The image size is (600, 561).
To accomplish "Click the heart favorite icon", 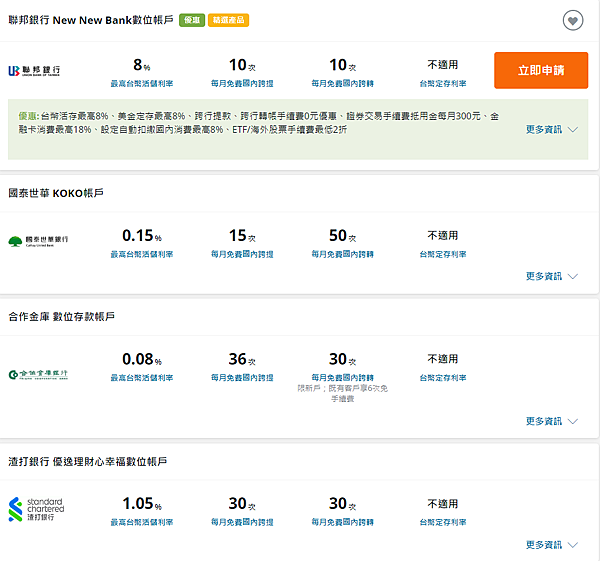I will coord(572,21).
